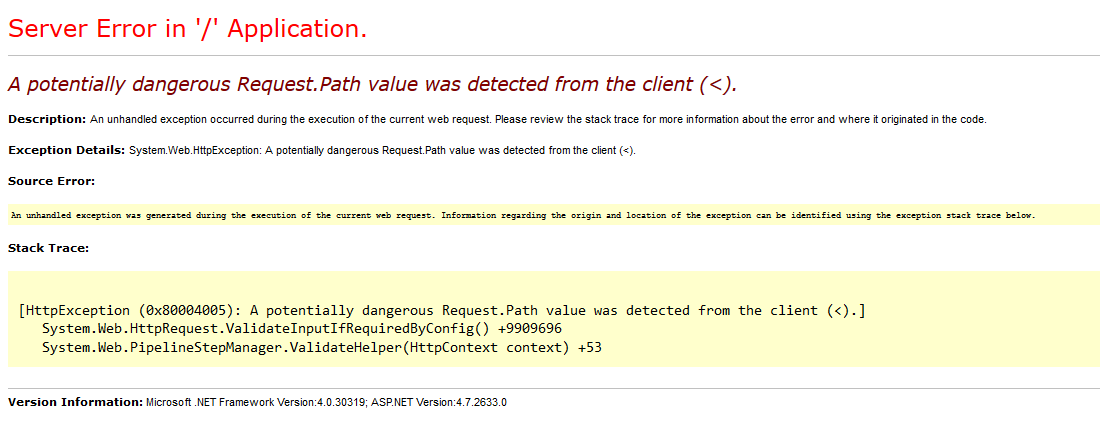Click the unhandled exception source error message box
The height and width of the screenshot is (442, 1100).
(x=554, y=215)
